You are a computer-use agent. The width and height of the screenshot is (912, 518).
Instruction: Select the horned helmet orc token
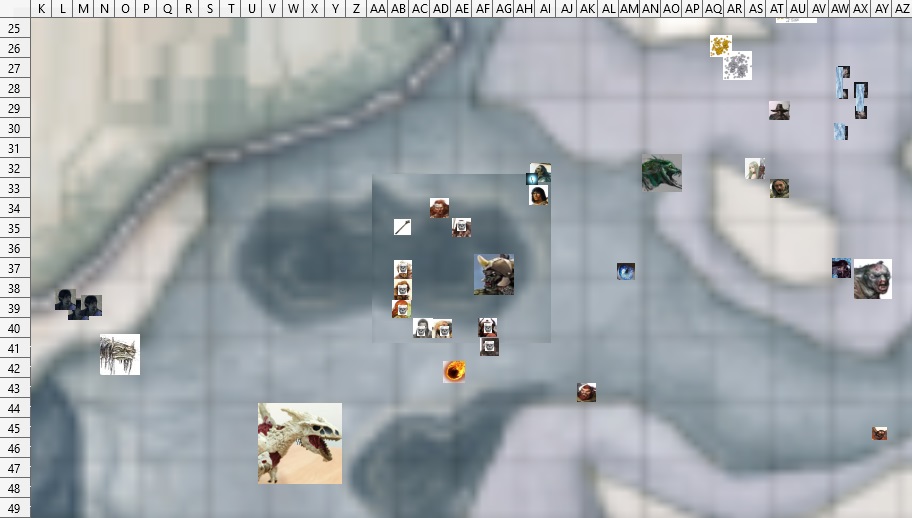pos(494,274)
